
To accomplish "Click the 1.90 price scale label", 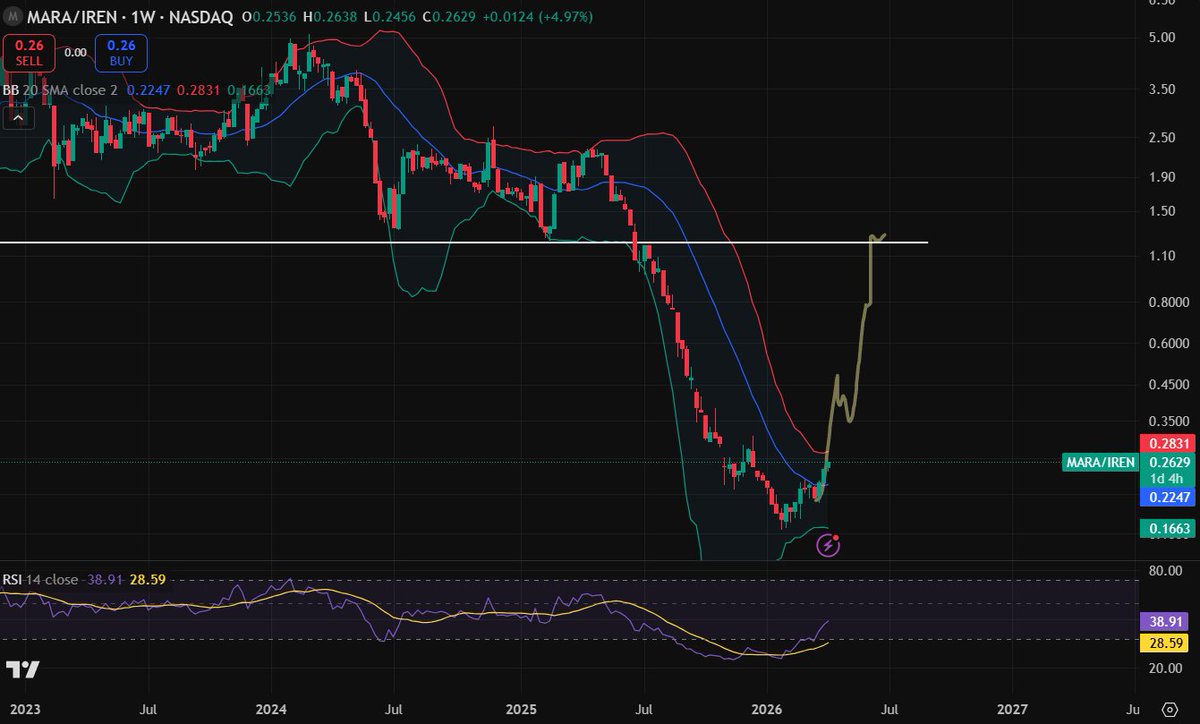I will 1162,177.
